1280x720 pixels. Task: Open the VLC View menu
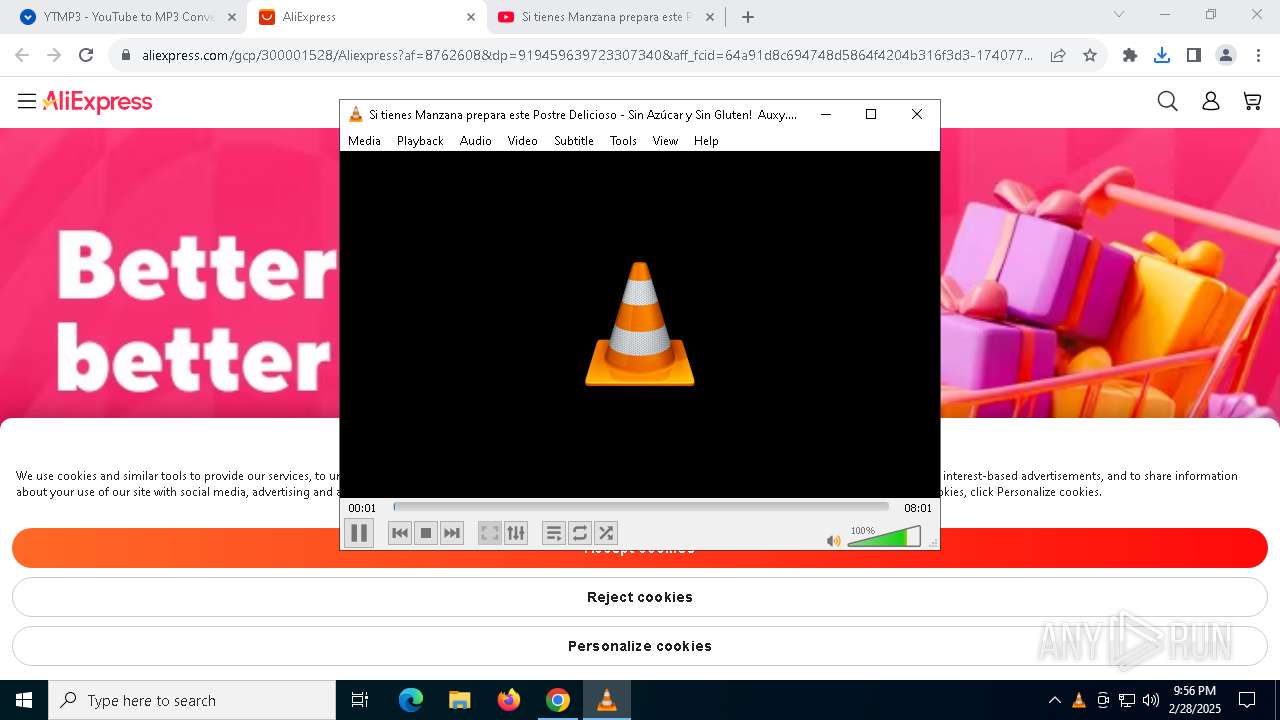(665, 141)
